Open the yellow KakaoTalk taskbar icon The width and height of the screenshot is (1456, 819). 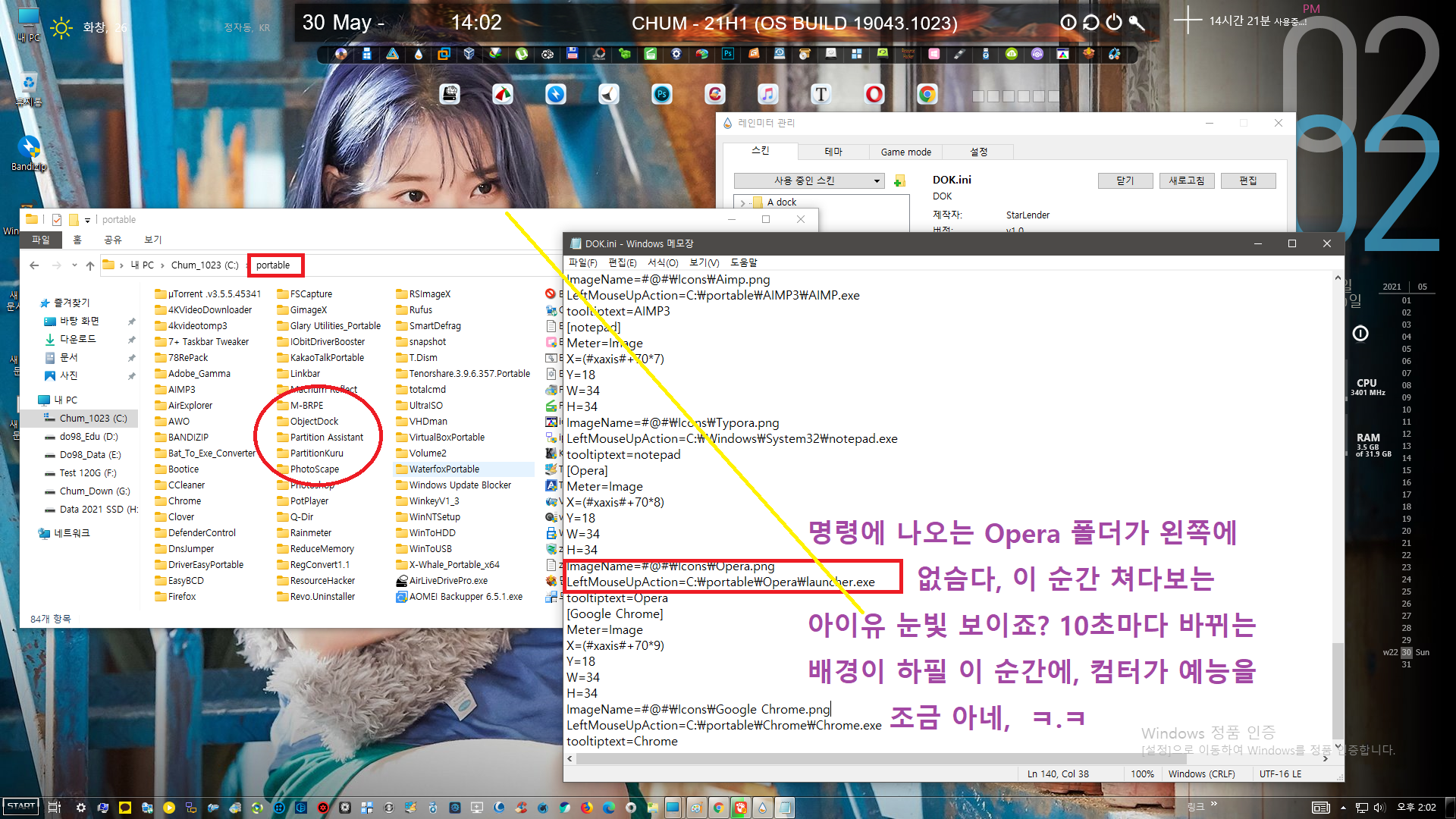click(124, 808)
